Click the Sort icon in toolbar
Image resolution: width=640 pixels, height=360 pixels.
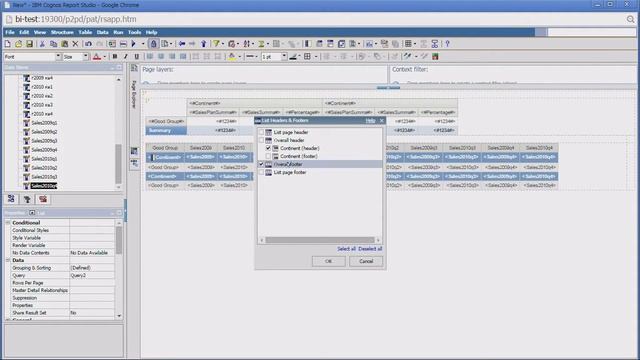click(x=247, y=44)
